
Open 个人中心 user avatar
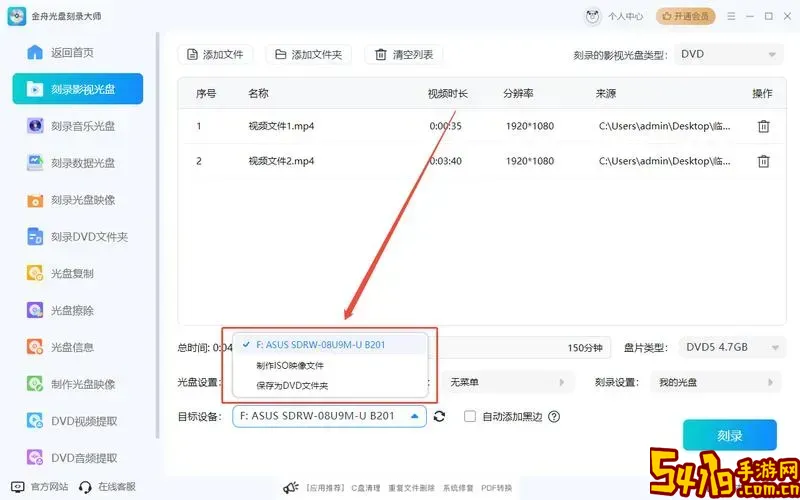[x=592, y=16]
